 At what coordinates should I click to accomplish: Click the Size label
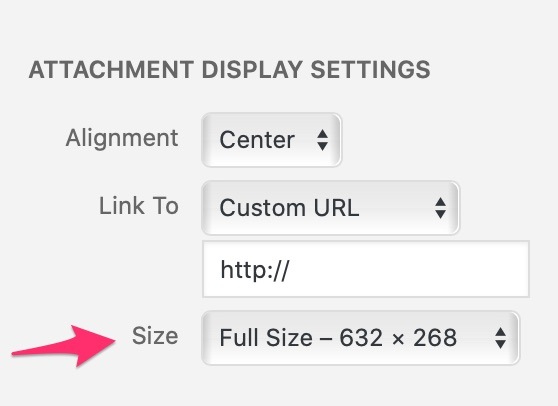(x=155, y=336)
